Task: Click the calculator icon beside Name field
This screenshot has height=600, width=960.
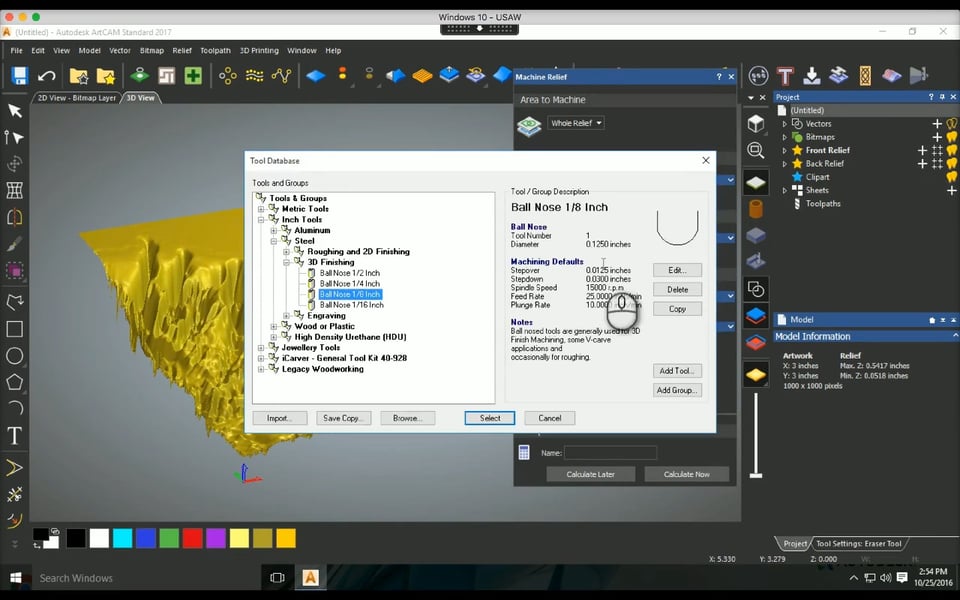Action: [523, 452]
